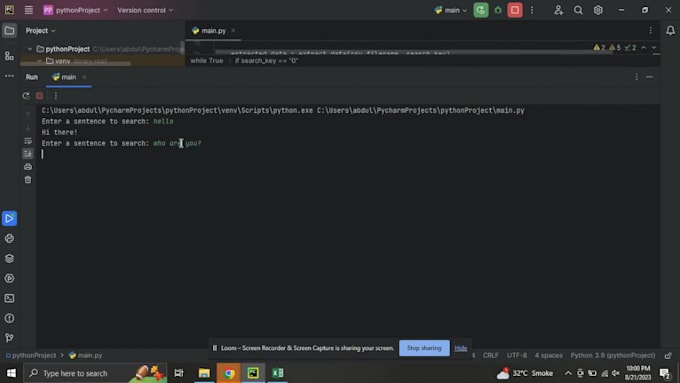Click the main.py status breadcrumb
The height and width of the screenshot is (383, 680).
tap(85, 355)
